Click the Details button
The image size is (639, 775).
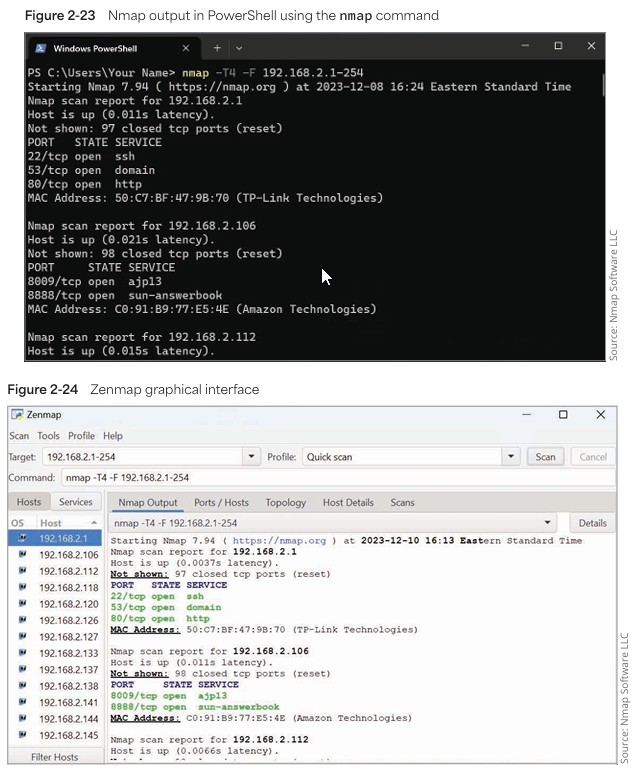[x=592, y=523]
